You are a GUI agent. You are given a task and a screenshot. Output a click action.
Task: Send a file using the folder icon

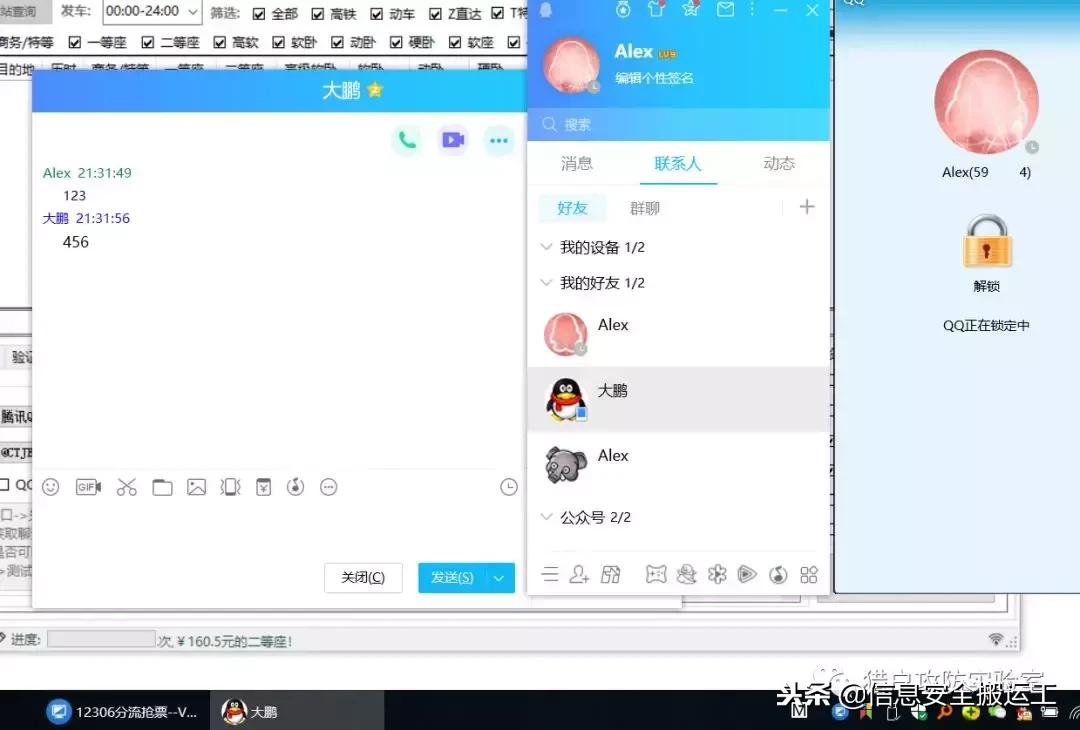162,487
